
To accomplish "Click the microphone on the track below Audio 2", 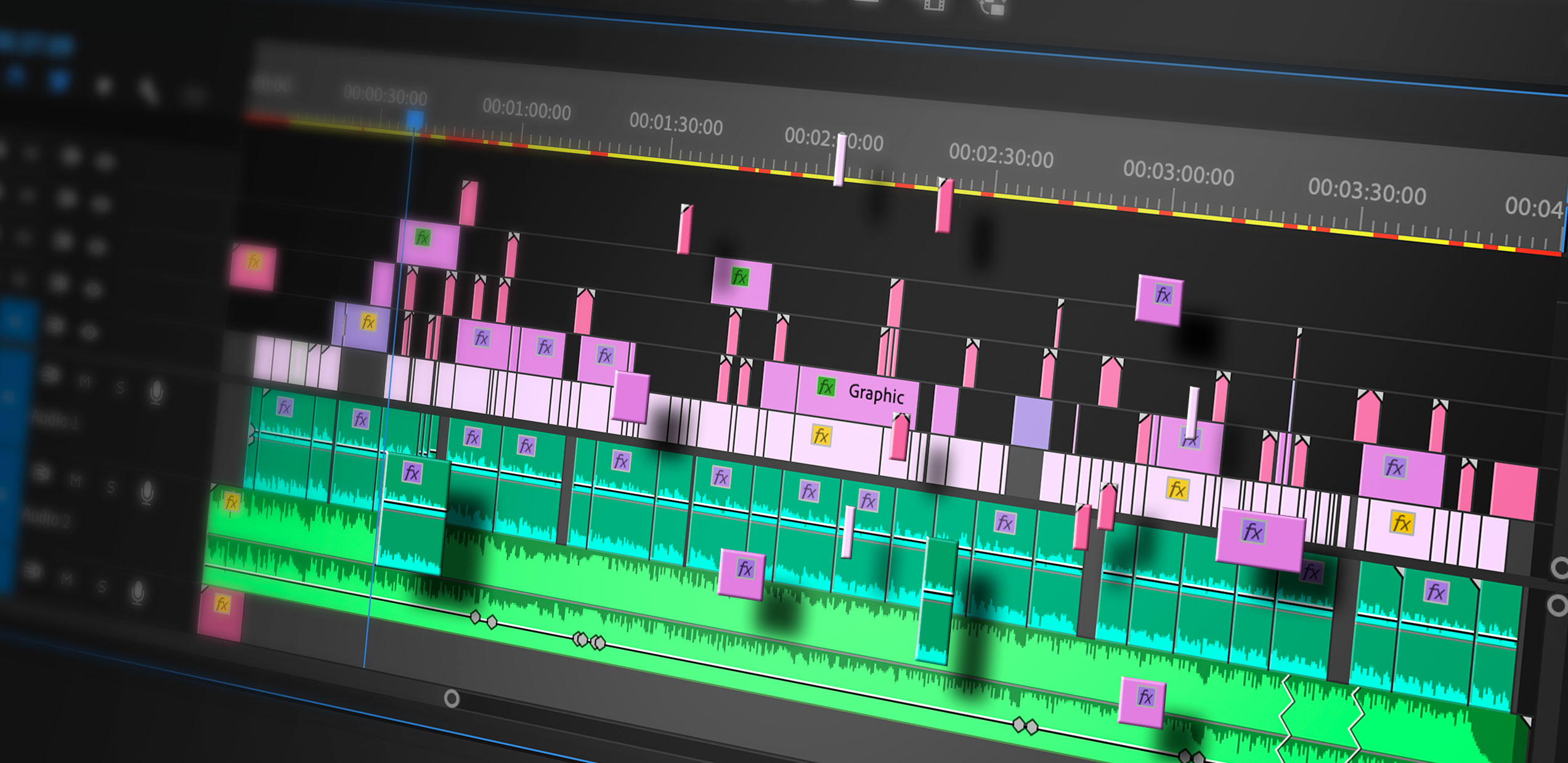I will [x=139, y=592].
